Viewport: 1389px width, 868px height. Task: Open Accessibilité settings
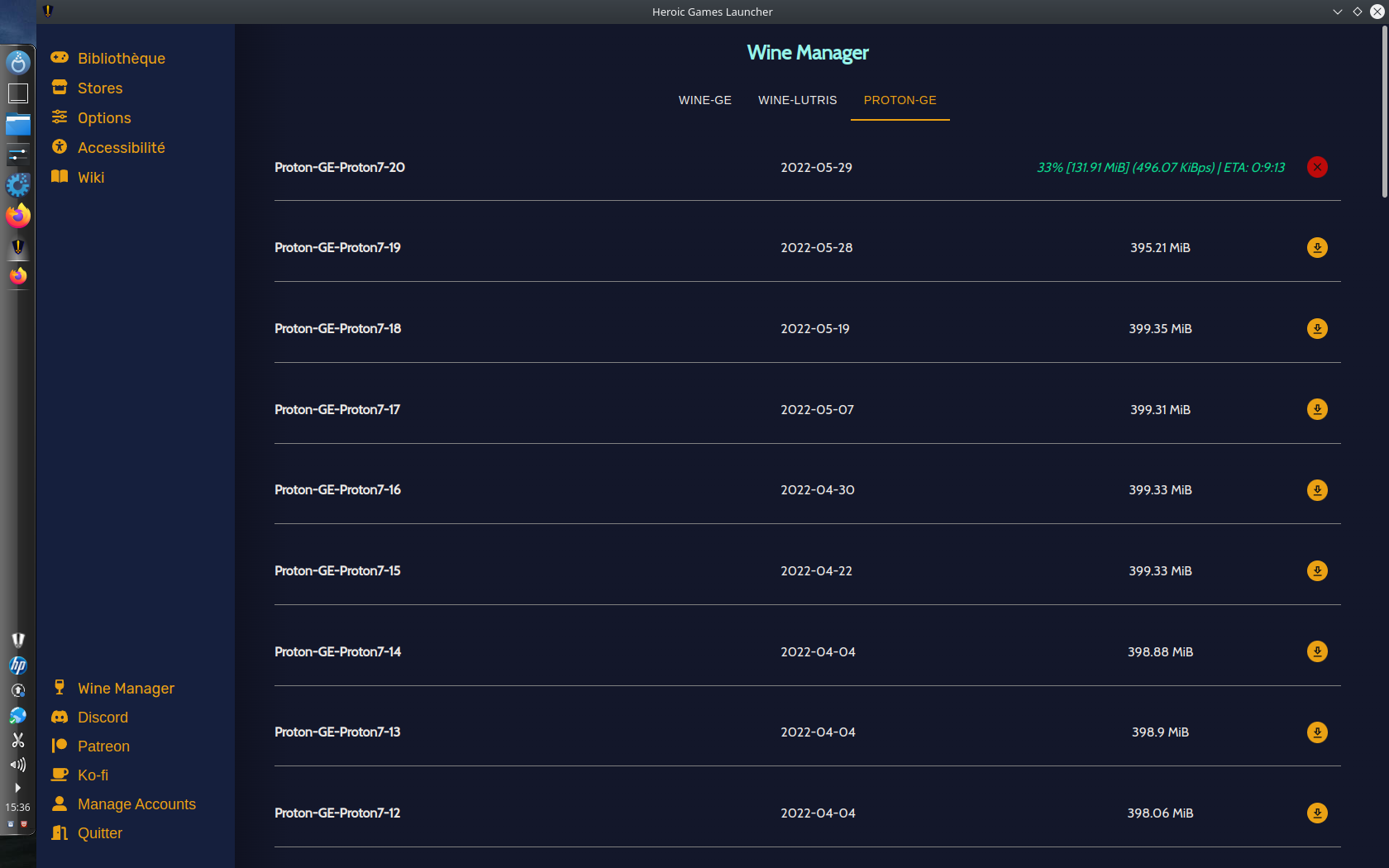[x=122, y=148]
